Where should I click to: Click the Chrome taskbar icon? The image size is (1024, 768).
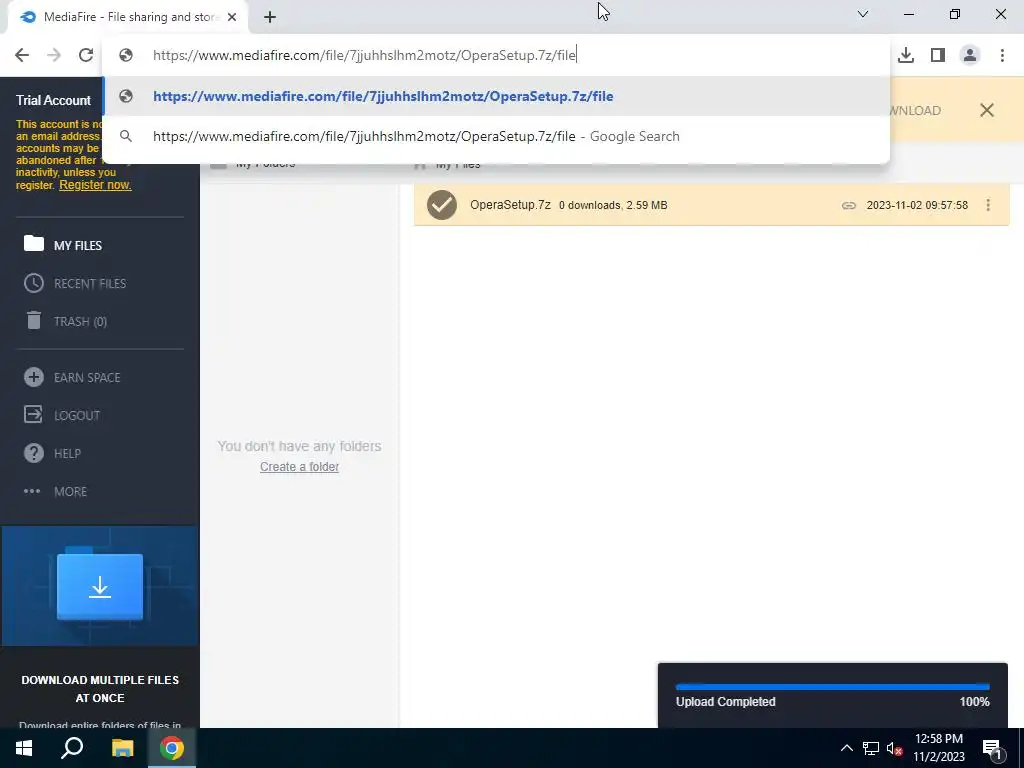click(x=172, y=748)
